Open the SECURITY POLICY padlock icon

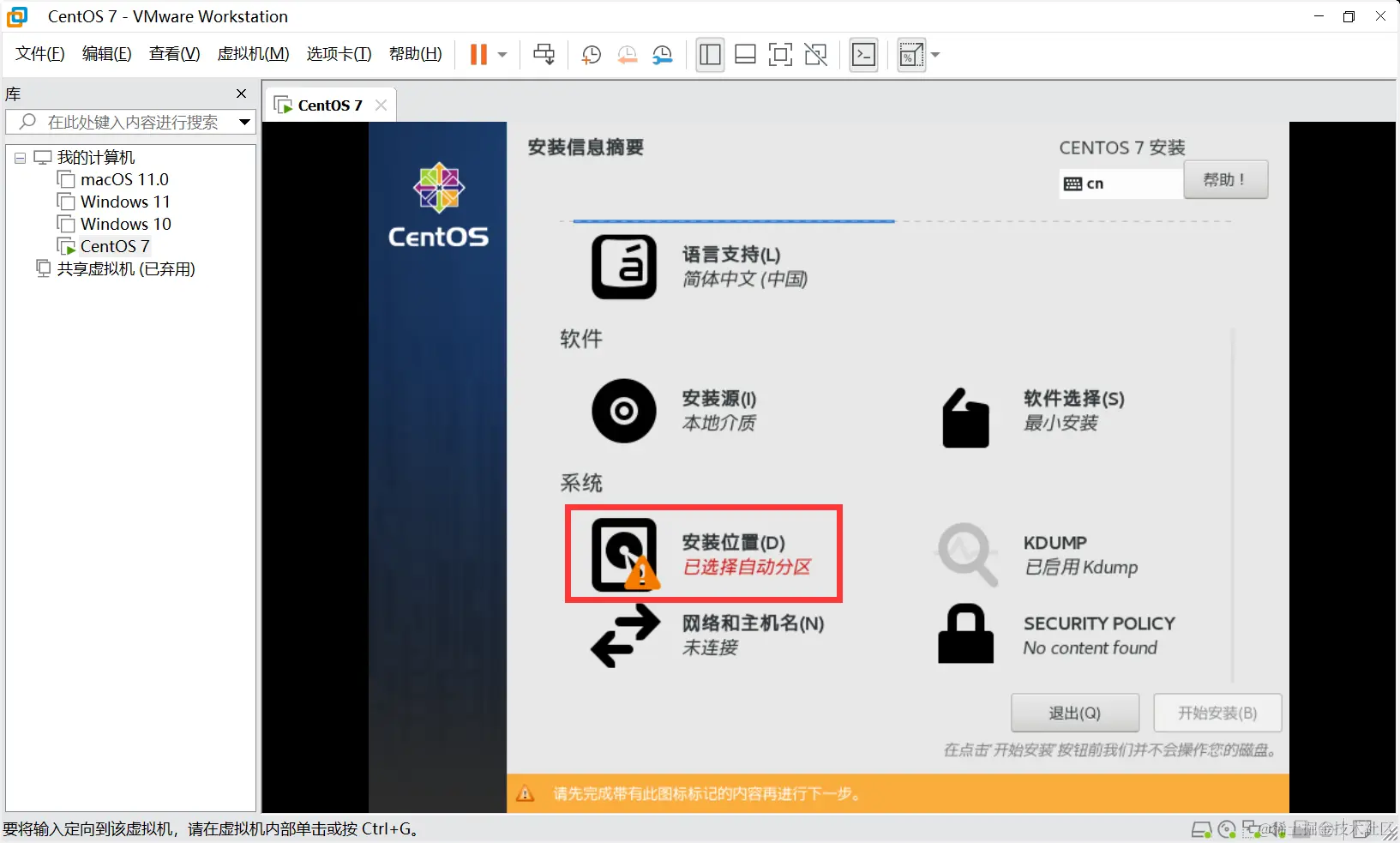965,634
